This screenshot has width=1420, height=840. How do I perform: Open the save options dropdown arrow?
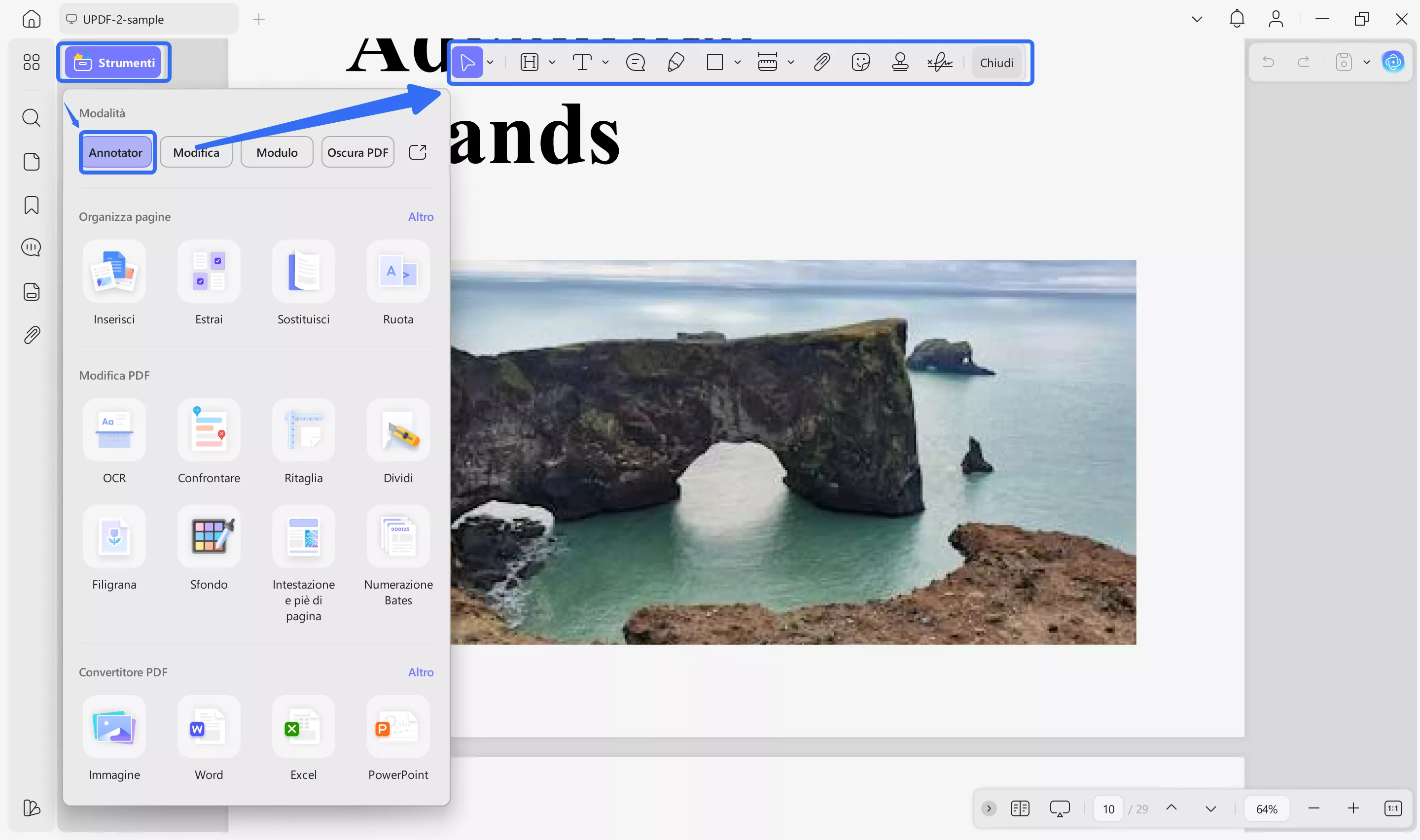click(x=1367, y=62)
